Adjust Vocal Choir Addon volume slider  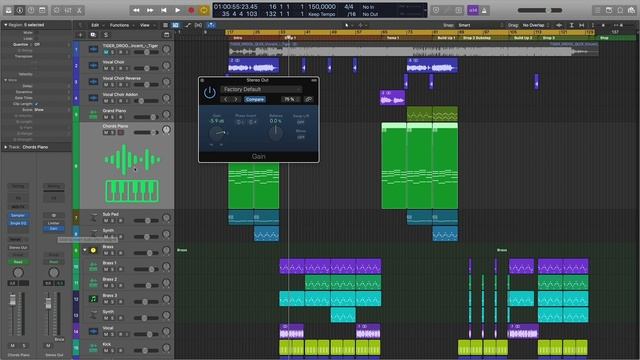coord(146,101)
